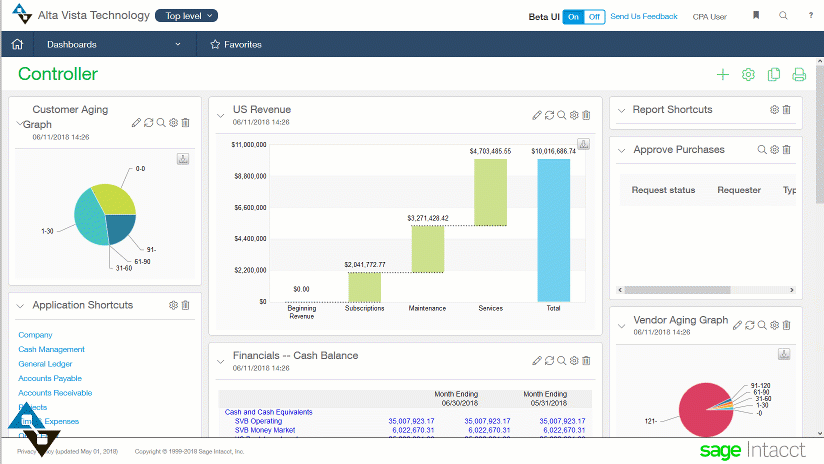Delete the Application Shortcuts component
Screen dimensions: 824x464
186,305
